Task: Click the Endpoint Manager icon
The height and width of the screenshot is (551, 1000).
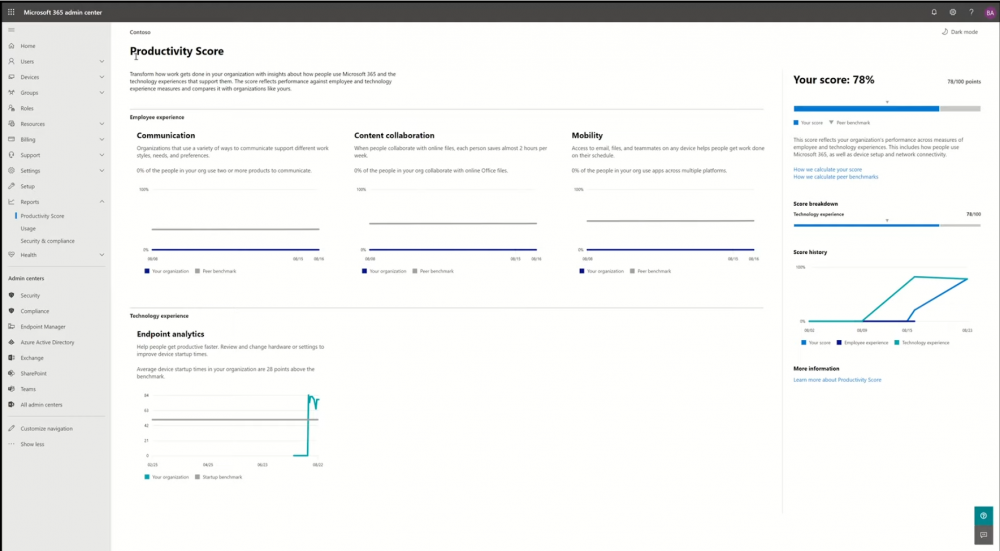Action: tap(11, 327)
